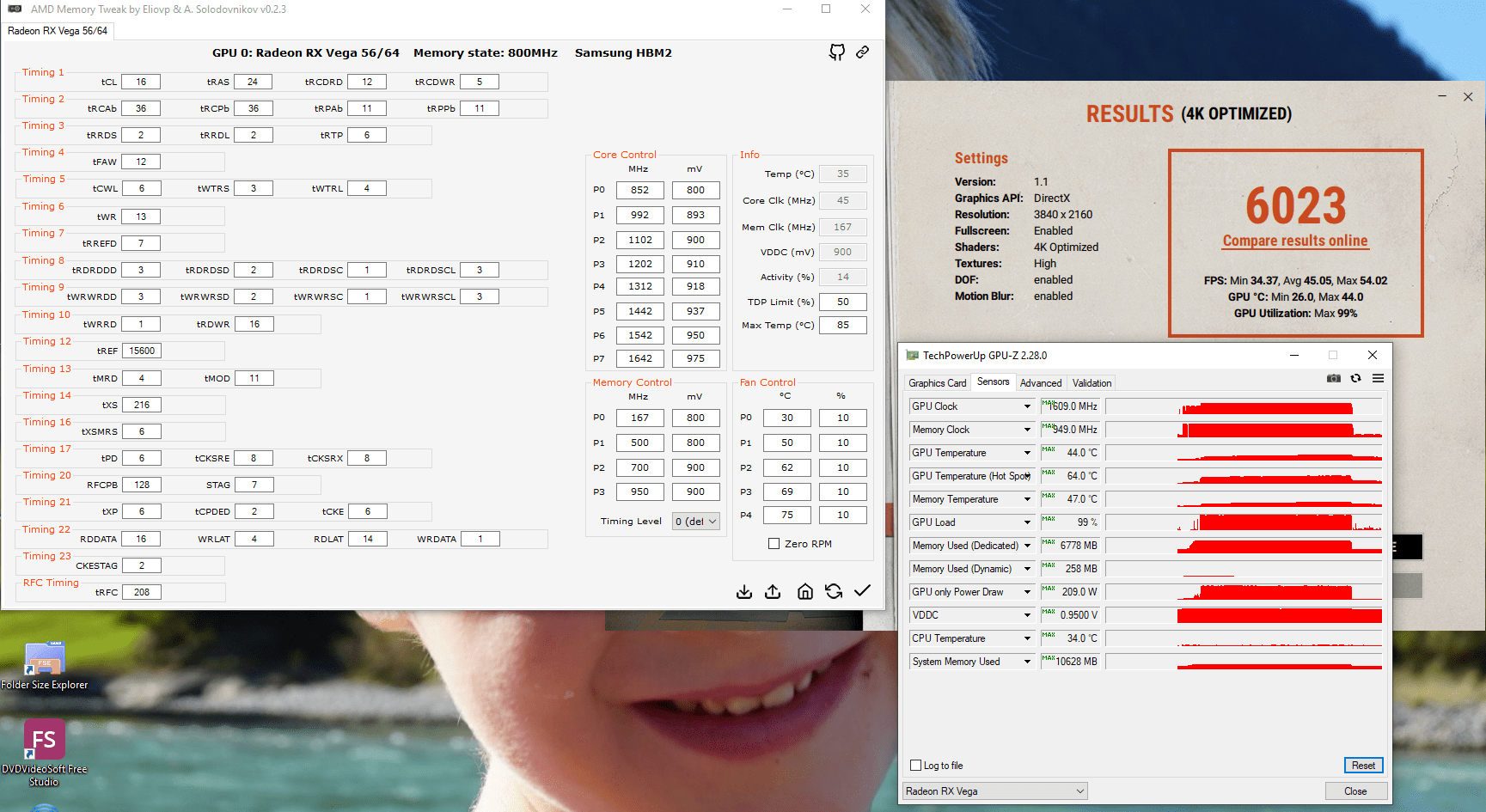Open the GPU-Z hamburger menu
Viewport: 1486px width, 812px height.
[x=1379, y=378]
